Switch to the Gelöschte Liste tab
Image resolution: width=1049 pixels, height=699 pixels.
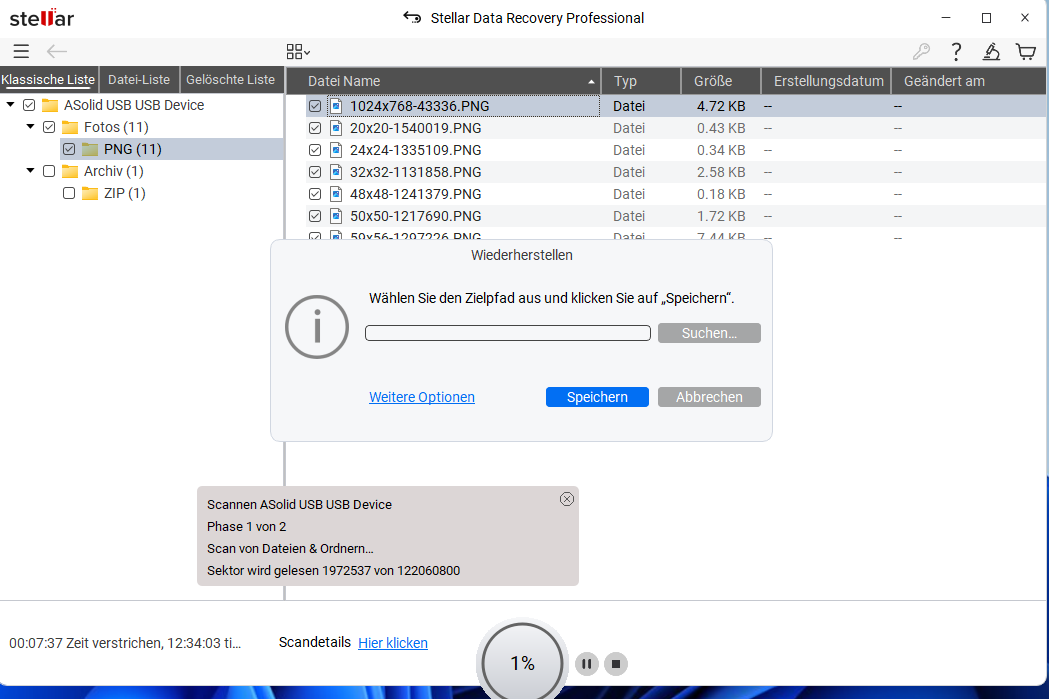point(230,80)
